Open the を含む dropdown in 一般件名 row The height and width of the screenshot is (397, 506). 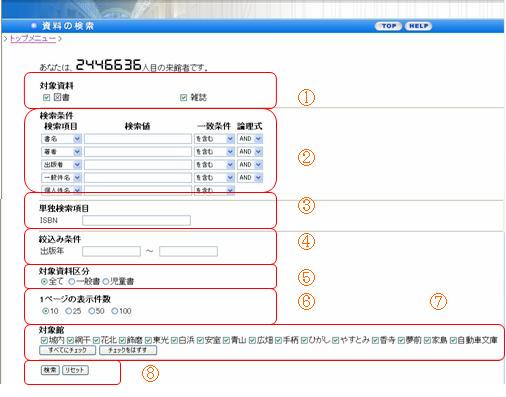(x=214, y=178)
